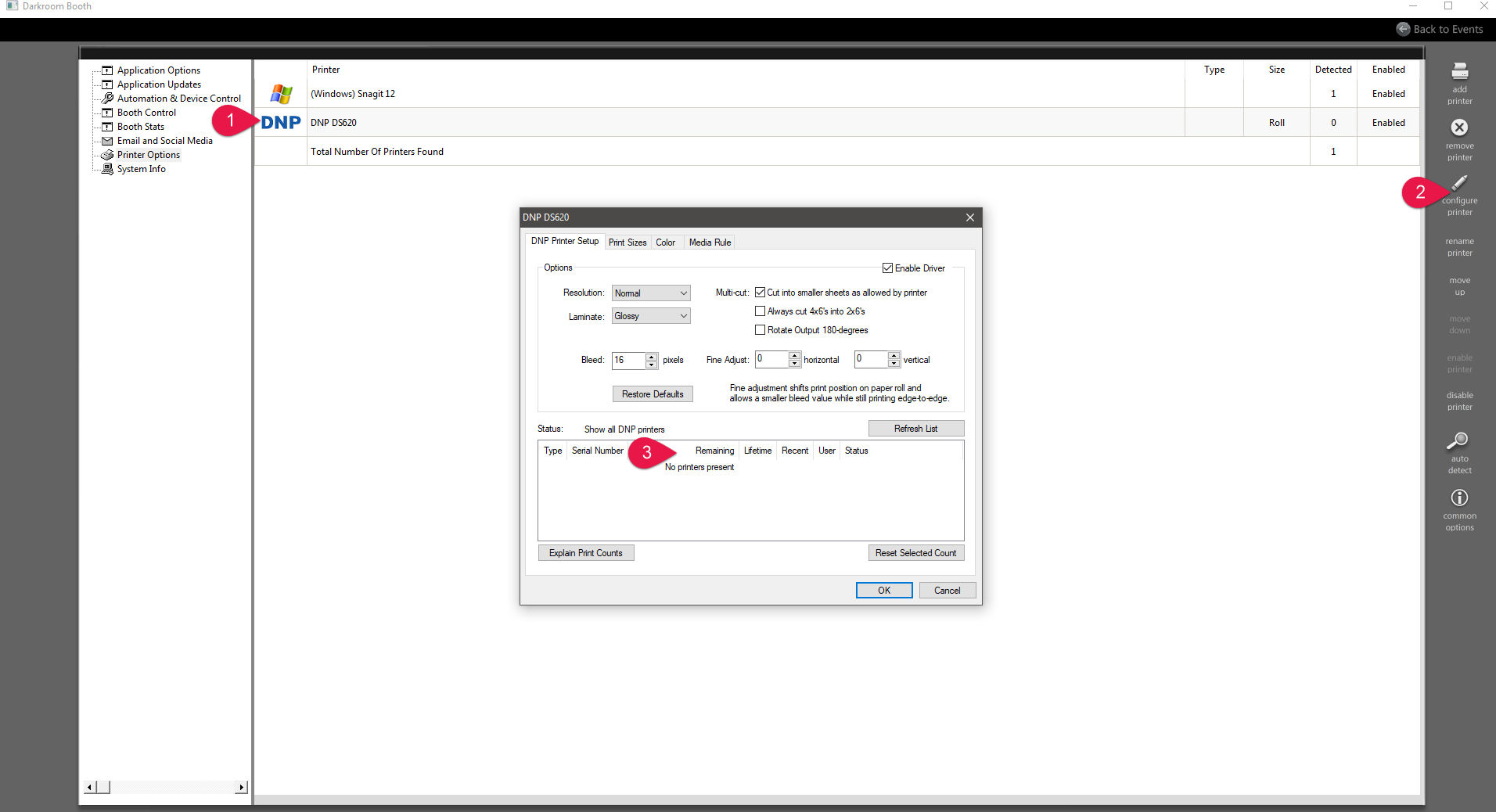Select the DNP logo printer icon
This screenshot has height=812, width=1496.
point(281,123)
